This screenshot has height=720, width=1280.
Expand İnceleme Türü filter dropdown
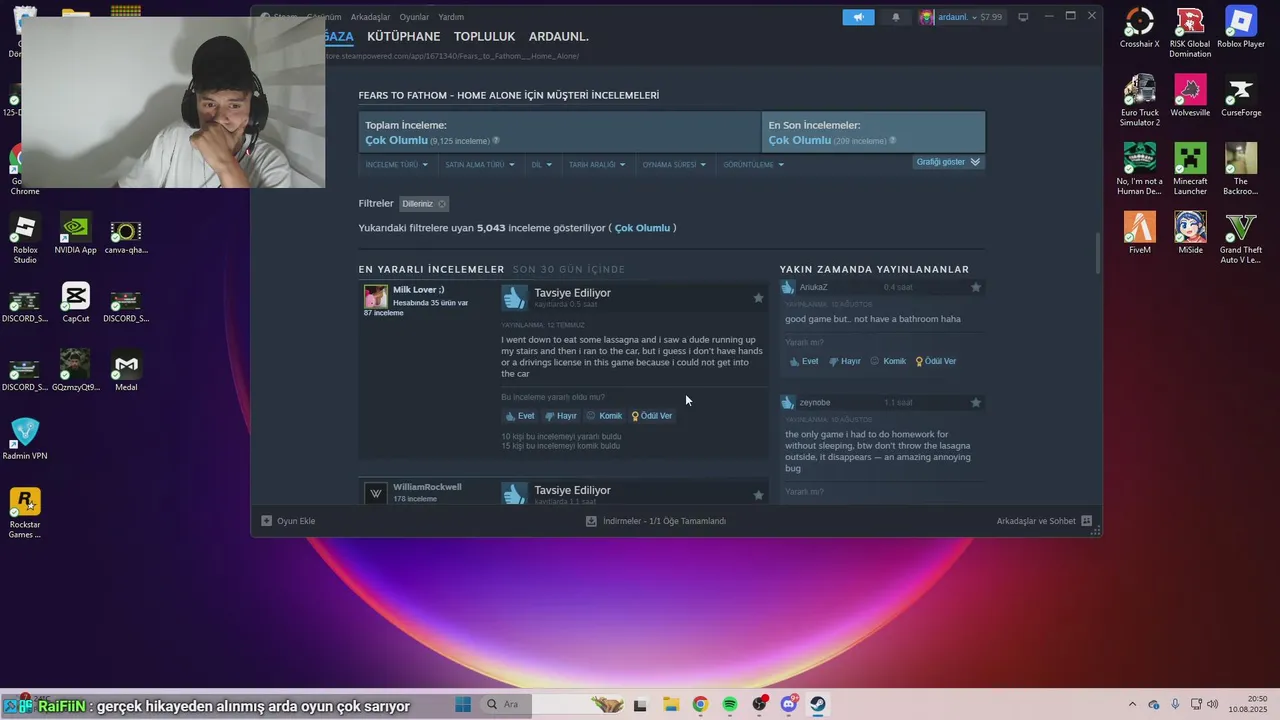(396, 165)
